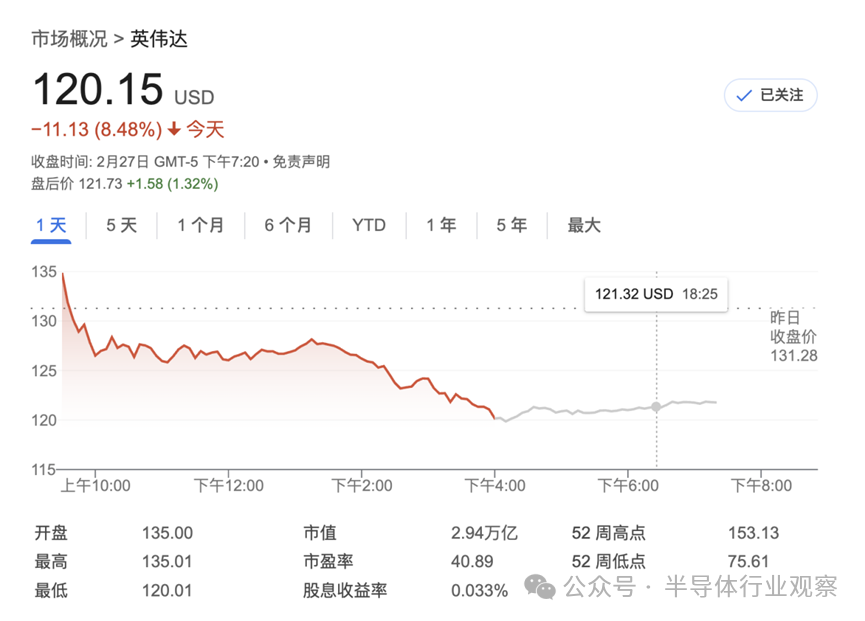Select the 最大 range tab
This screenshot has width=865, height=621.
tap(584, 226)
